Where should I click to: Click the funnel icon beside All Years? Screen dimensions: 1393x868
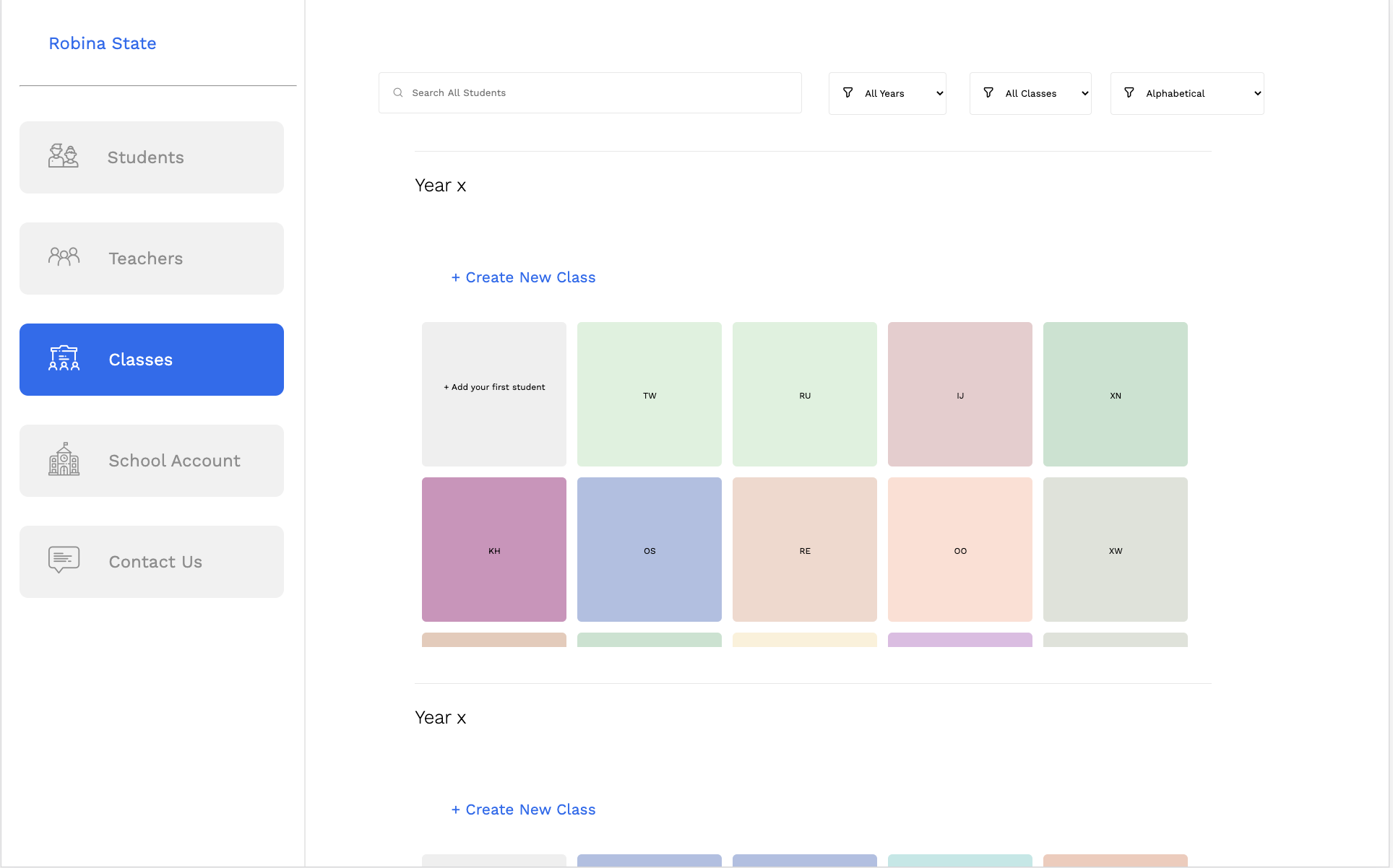(848, 93)
